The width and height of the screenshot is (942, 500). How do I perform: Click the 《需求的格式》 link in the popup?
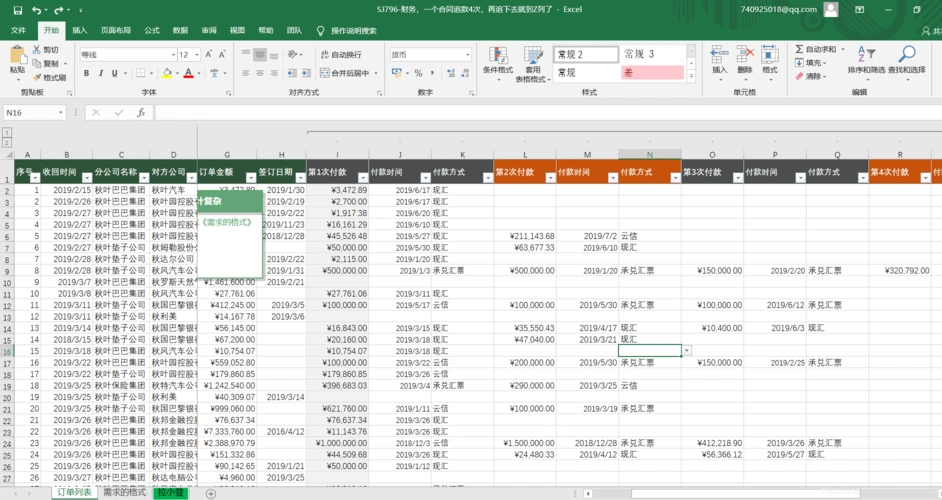point(227,222)
